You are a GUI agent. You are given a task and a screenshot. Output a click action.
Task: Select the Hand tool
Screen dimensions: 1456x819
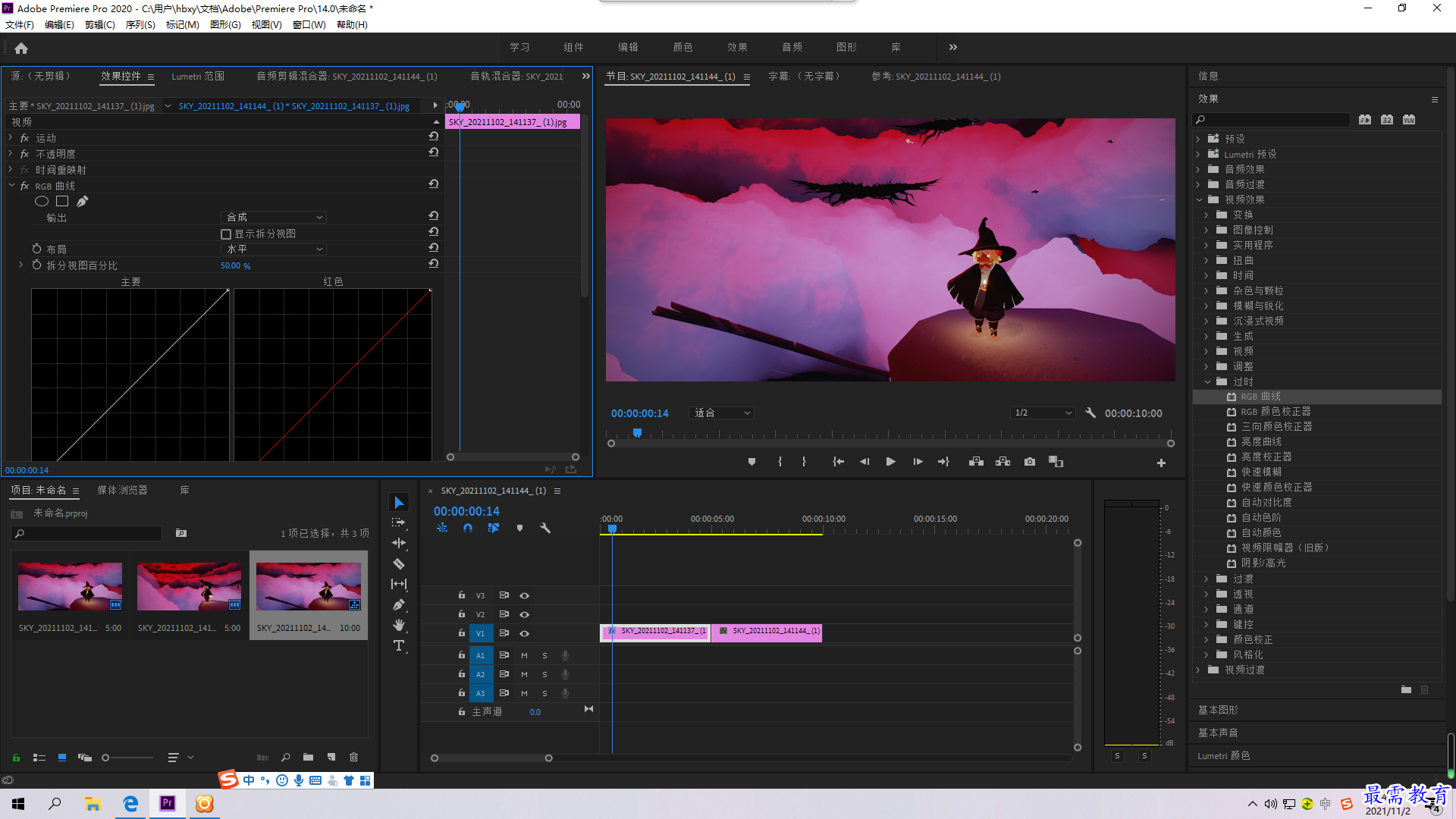[399, 625]
